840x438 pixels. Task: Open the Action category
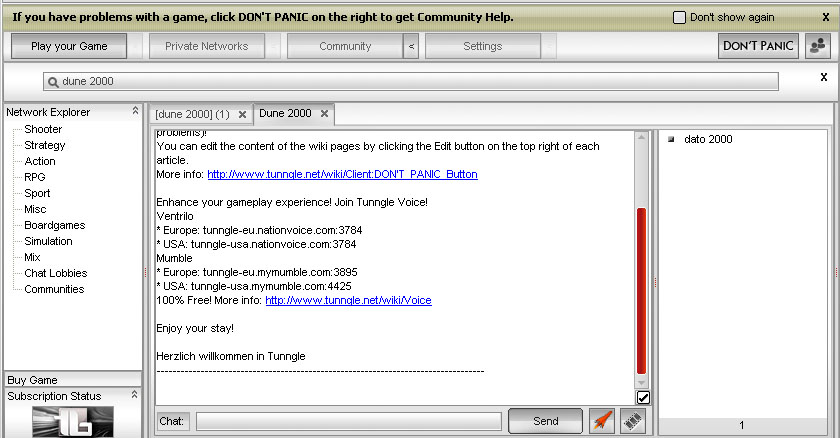coord(40,161)
